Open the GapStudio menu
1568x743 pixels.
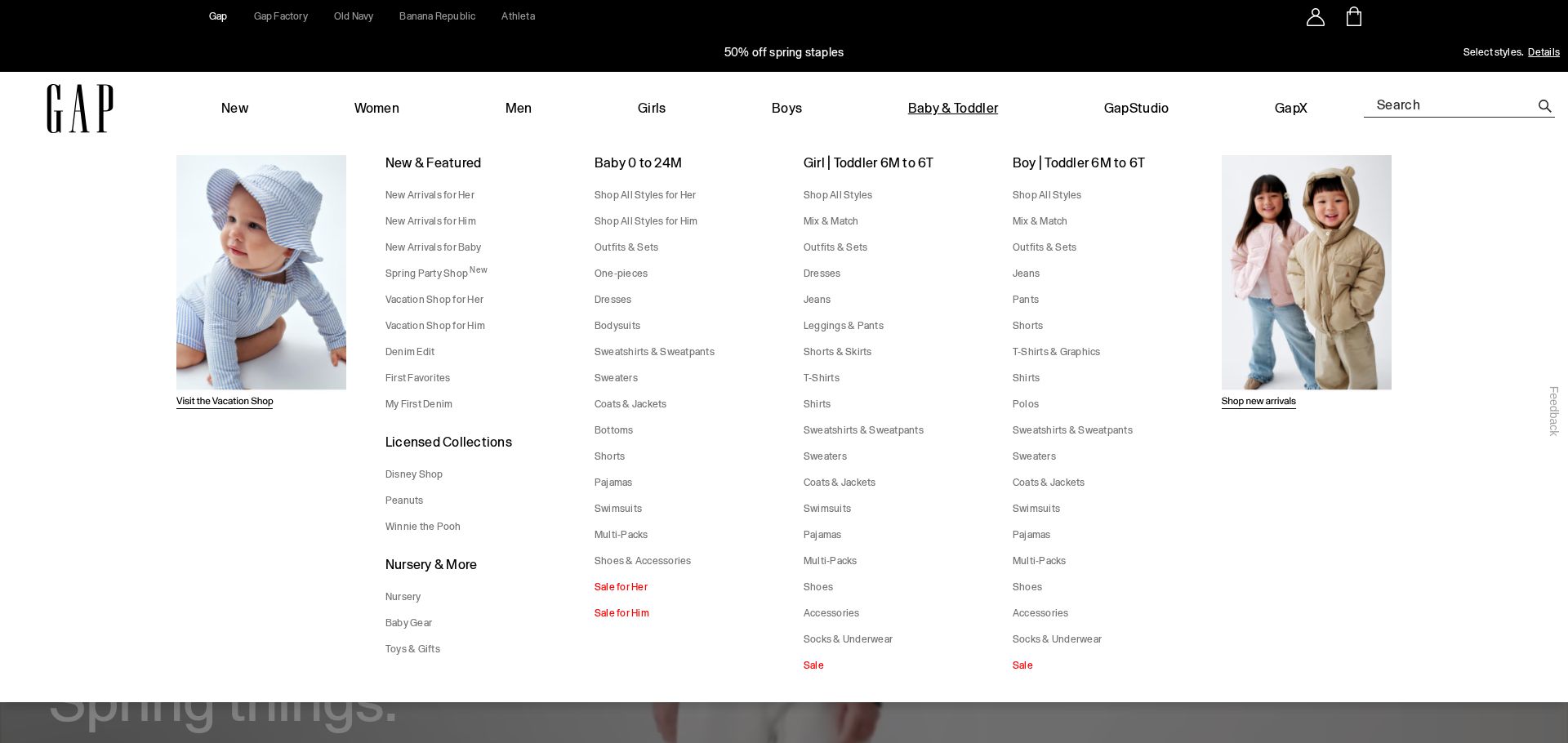tap(1136, 108)
